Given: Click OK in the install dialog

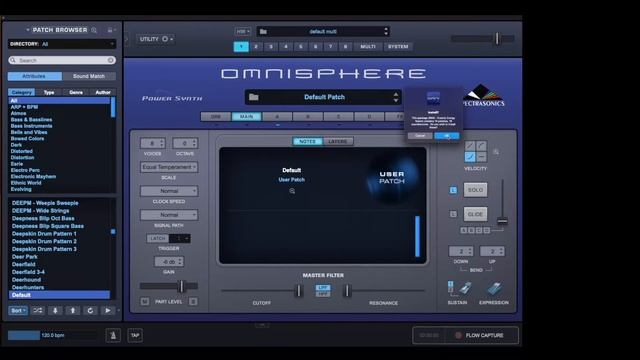Looking at the screenshot, I should (x=447, y=136).
